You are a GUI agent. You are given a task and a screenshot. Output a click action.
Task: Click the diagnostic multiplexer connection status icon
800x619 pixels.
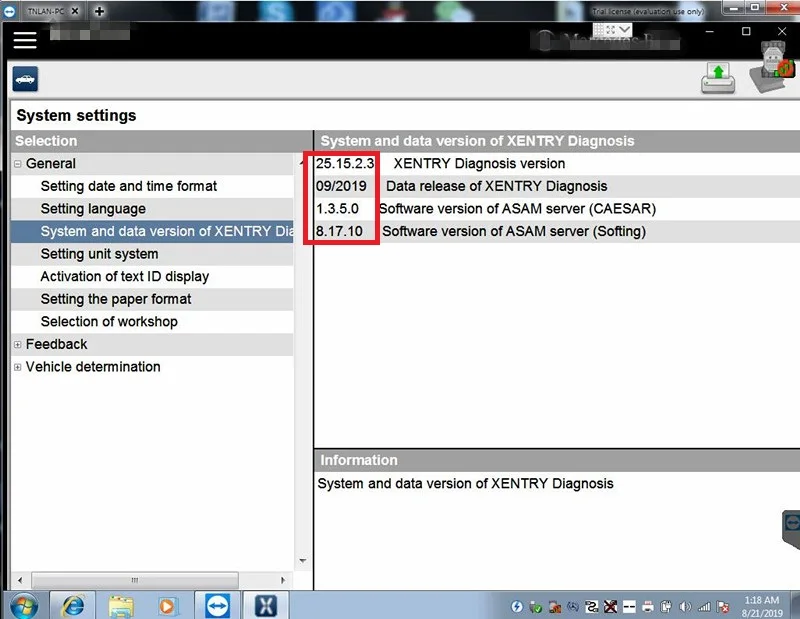[x=774, y=66]
